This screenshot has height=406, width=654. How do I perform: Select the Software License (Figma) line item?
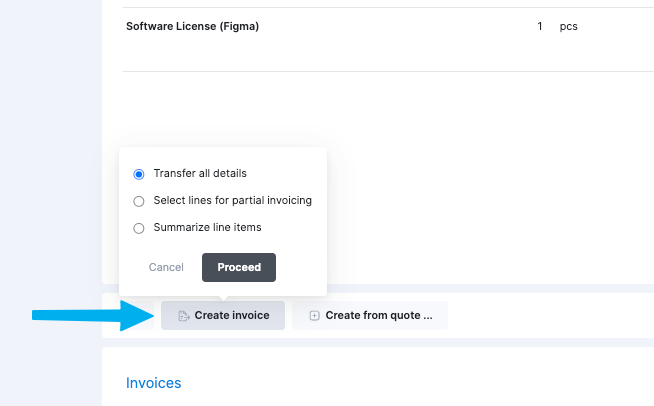192,26
